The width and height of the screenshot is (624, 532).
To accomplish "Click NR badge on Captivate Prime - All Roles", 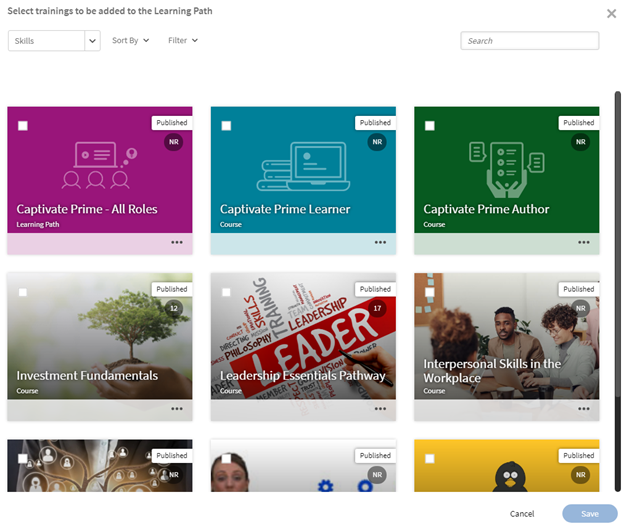I will [x=174, y=142].
